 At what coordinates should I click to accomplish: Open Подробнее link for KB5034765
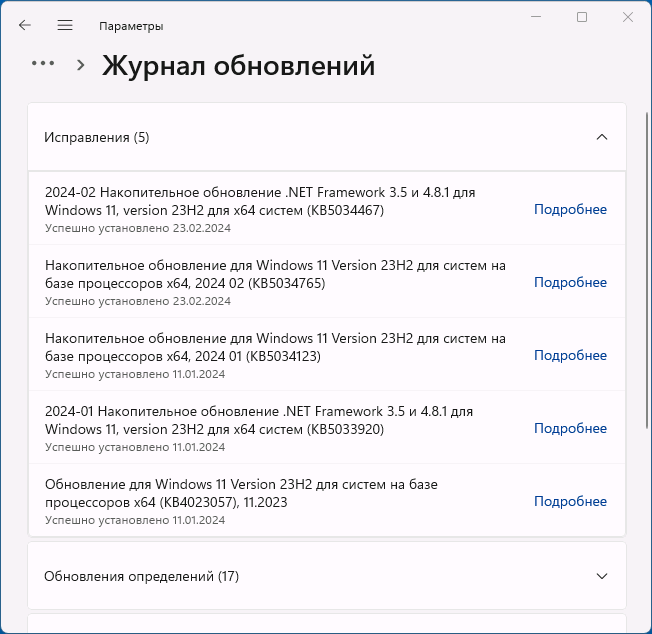coord(570,282)
